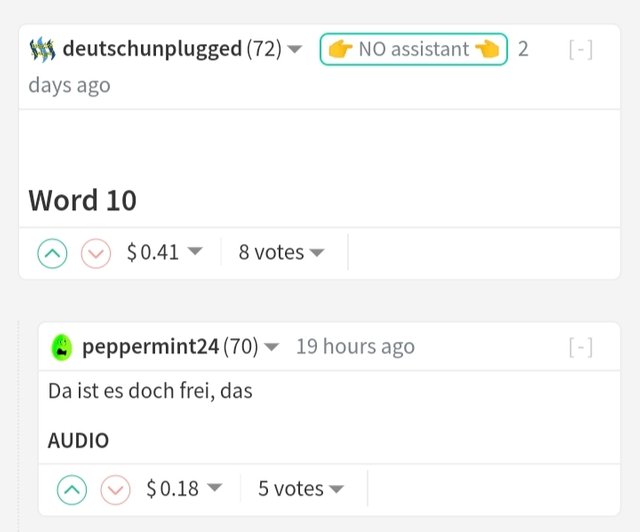Open payout details for $0.41
640x532 pixels.
click(x=164, y=252)
